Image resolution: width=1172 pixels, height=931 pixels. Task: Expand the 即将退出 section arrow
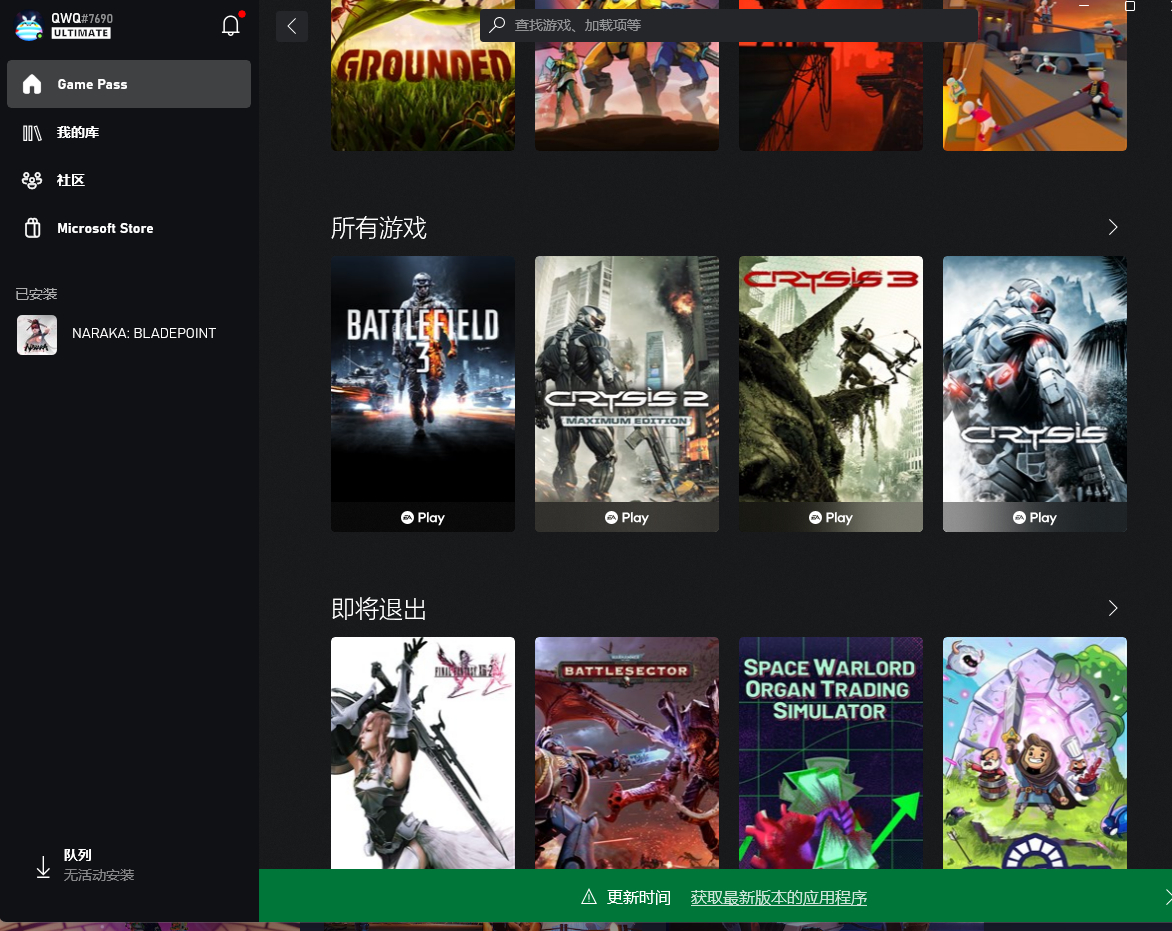tap(1113, 608)
